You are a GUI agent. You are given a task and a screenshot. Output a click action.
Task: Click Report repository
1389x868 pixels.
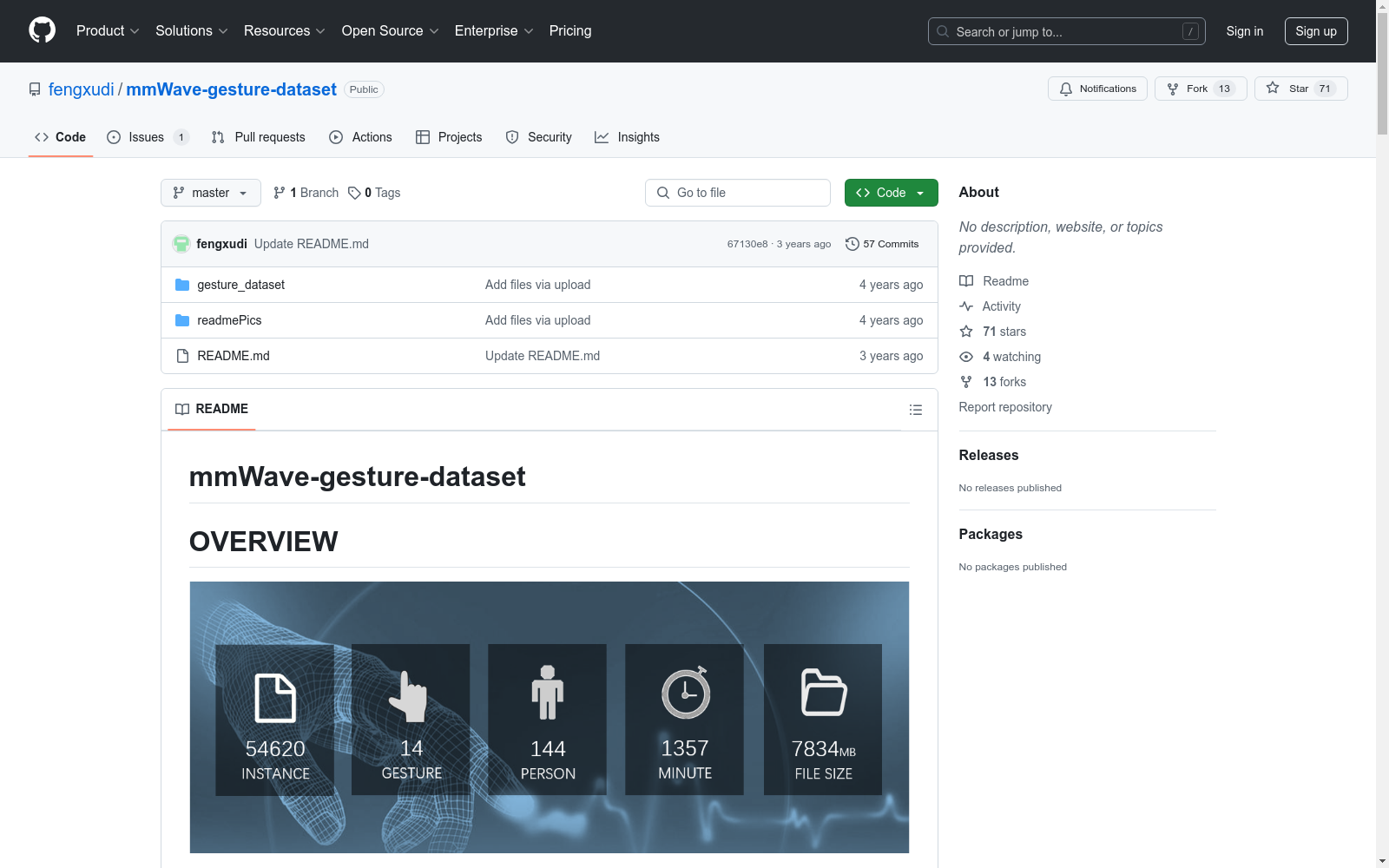coord(1005,407)
